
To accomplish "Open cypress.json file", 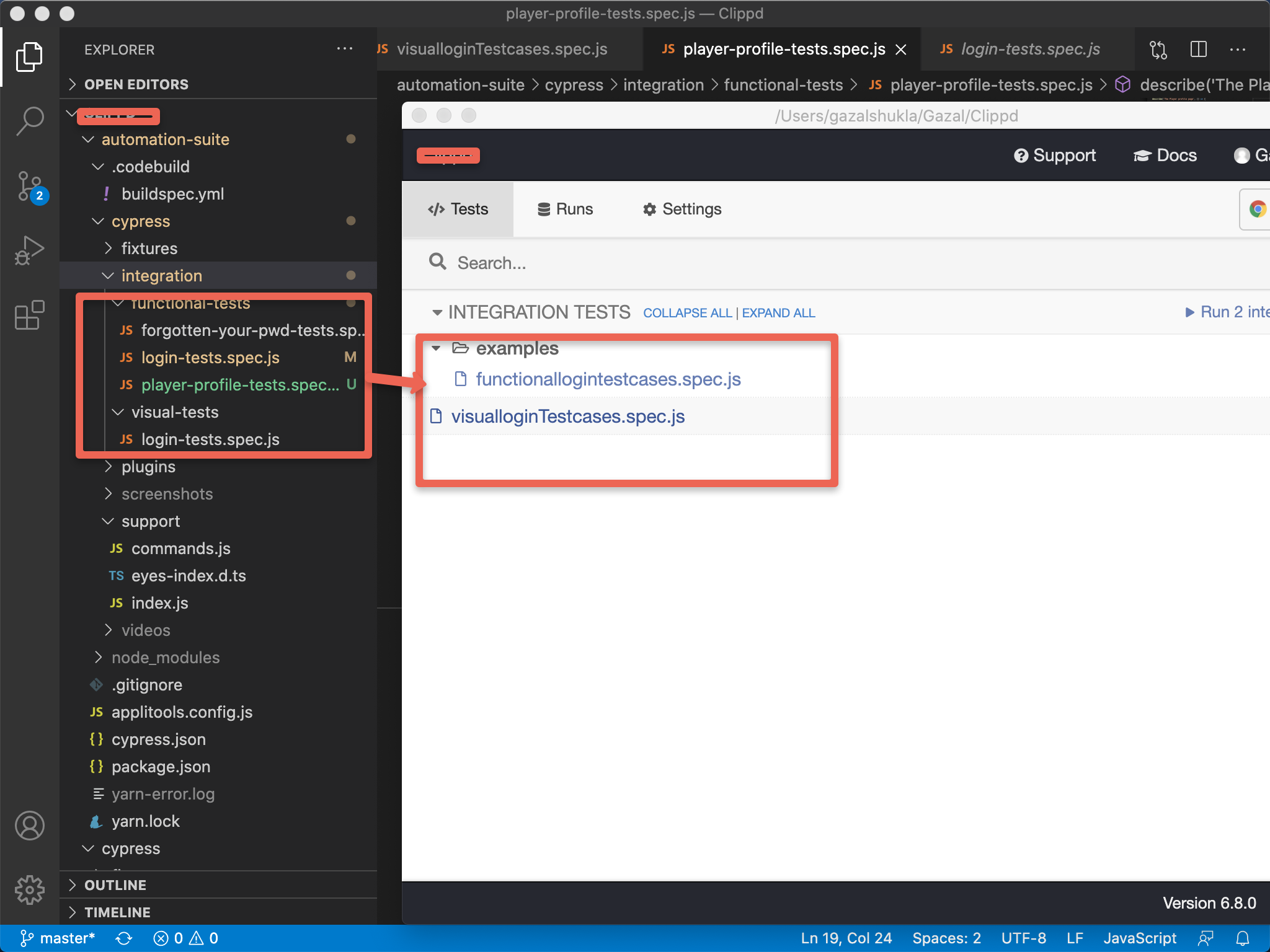I will tap(158, 739).
